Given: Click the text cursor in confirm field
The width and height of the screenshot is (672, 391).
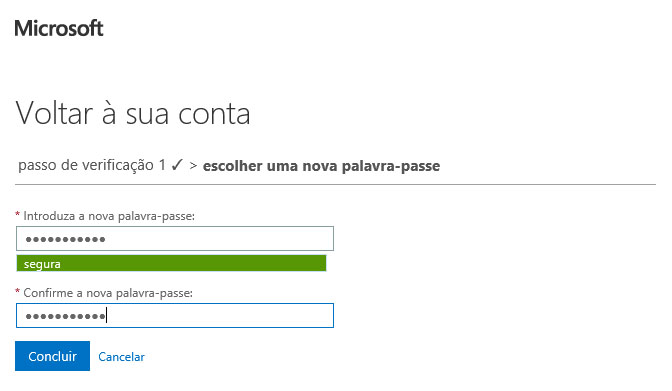Looking at the screenshot, I should pos(106,316).
